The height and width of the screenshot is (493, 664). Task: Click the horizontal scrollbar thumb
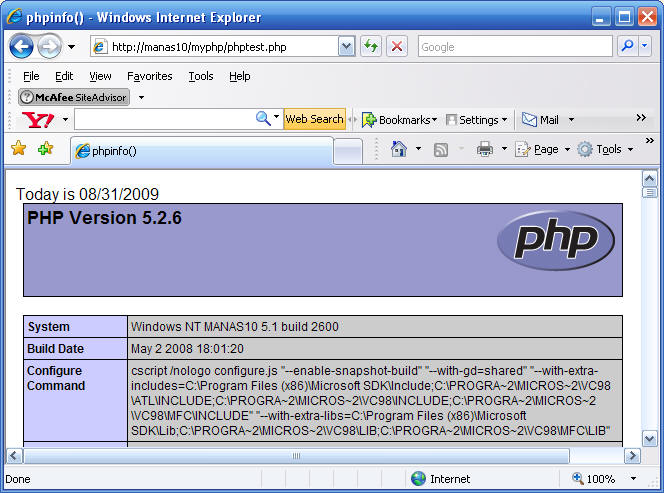coord(296,456)
